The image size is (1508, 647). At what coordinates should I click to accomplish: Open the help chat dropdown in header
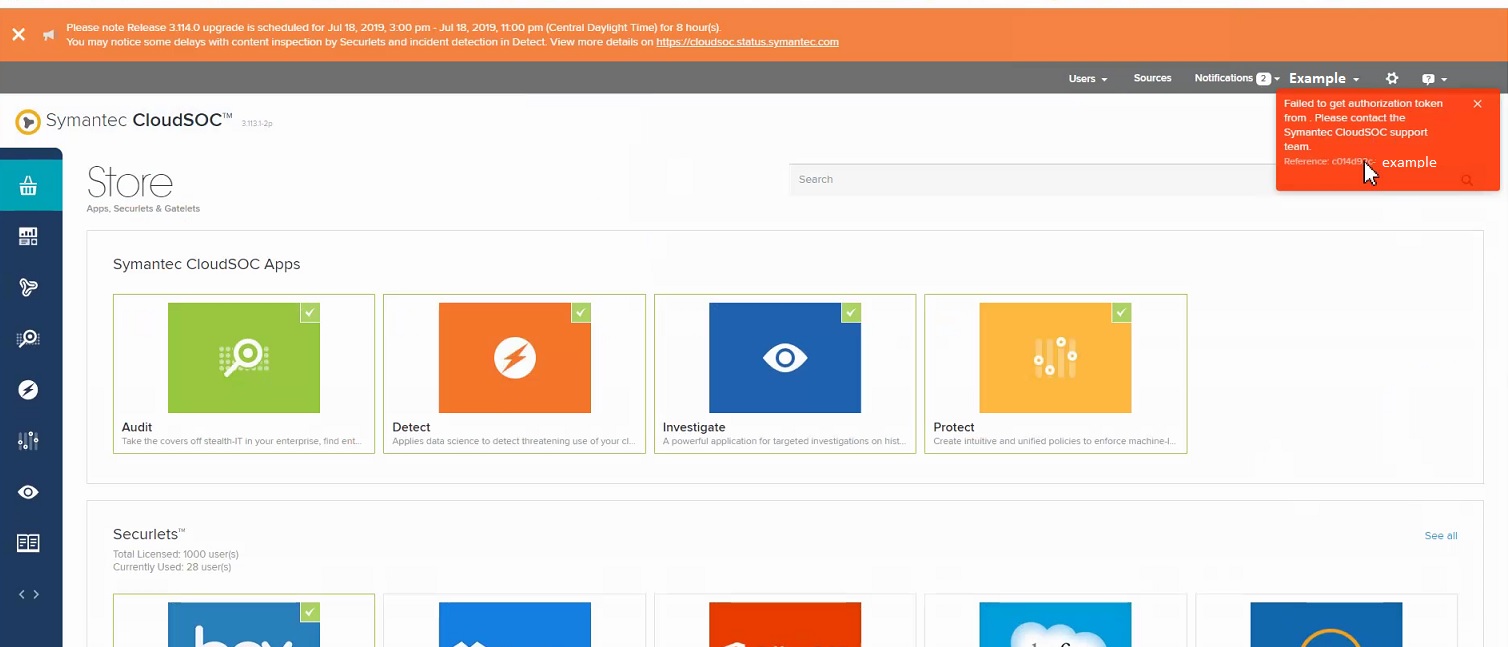(x=1434, y=79)
